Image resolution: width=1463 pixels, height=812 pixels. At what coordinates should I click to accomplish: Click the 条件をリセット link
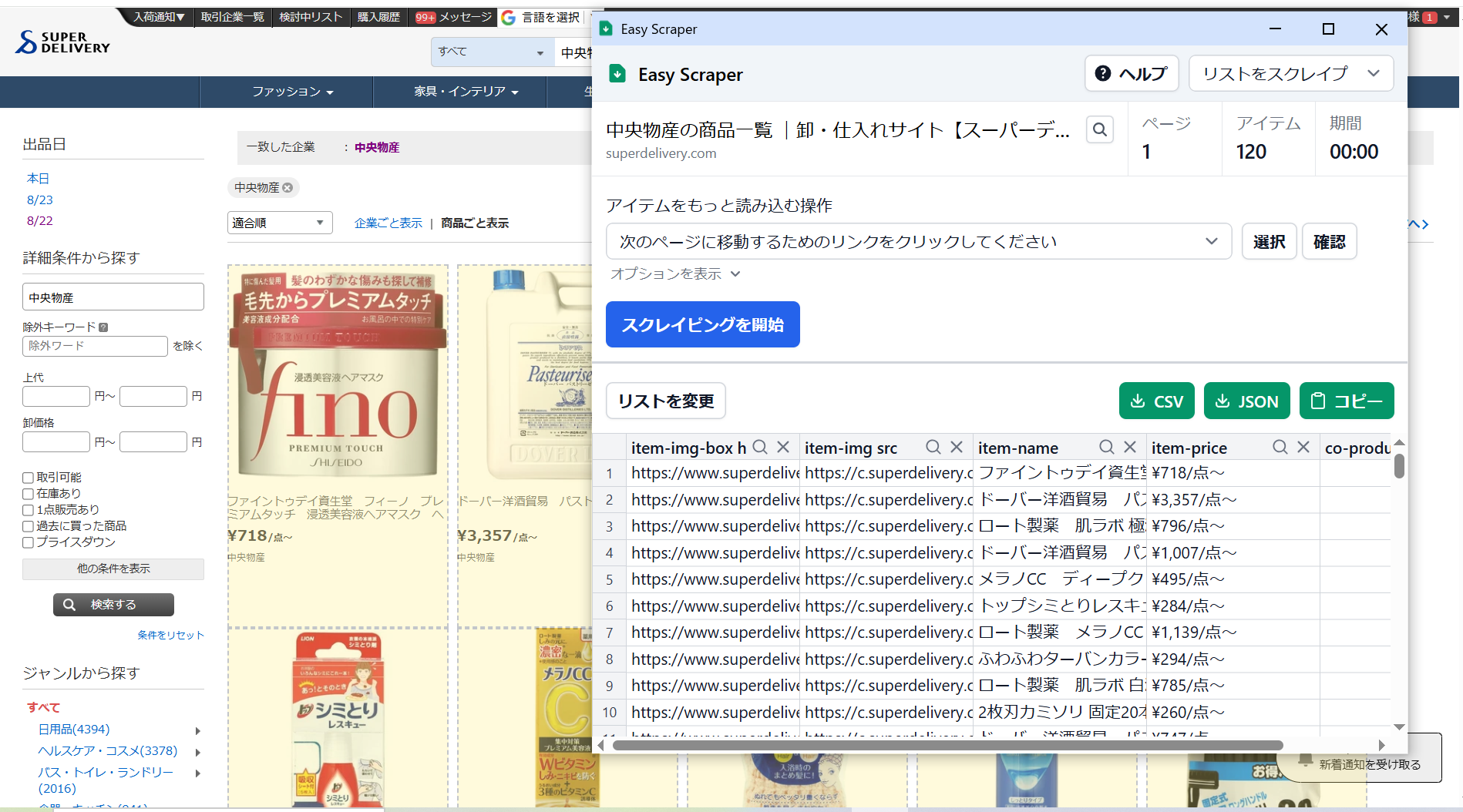[x=170, y=635]
